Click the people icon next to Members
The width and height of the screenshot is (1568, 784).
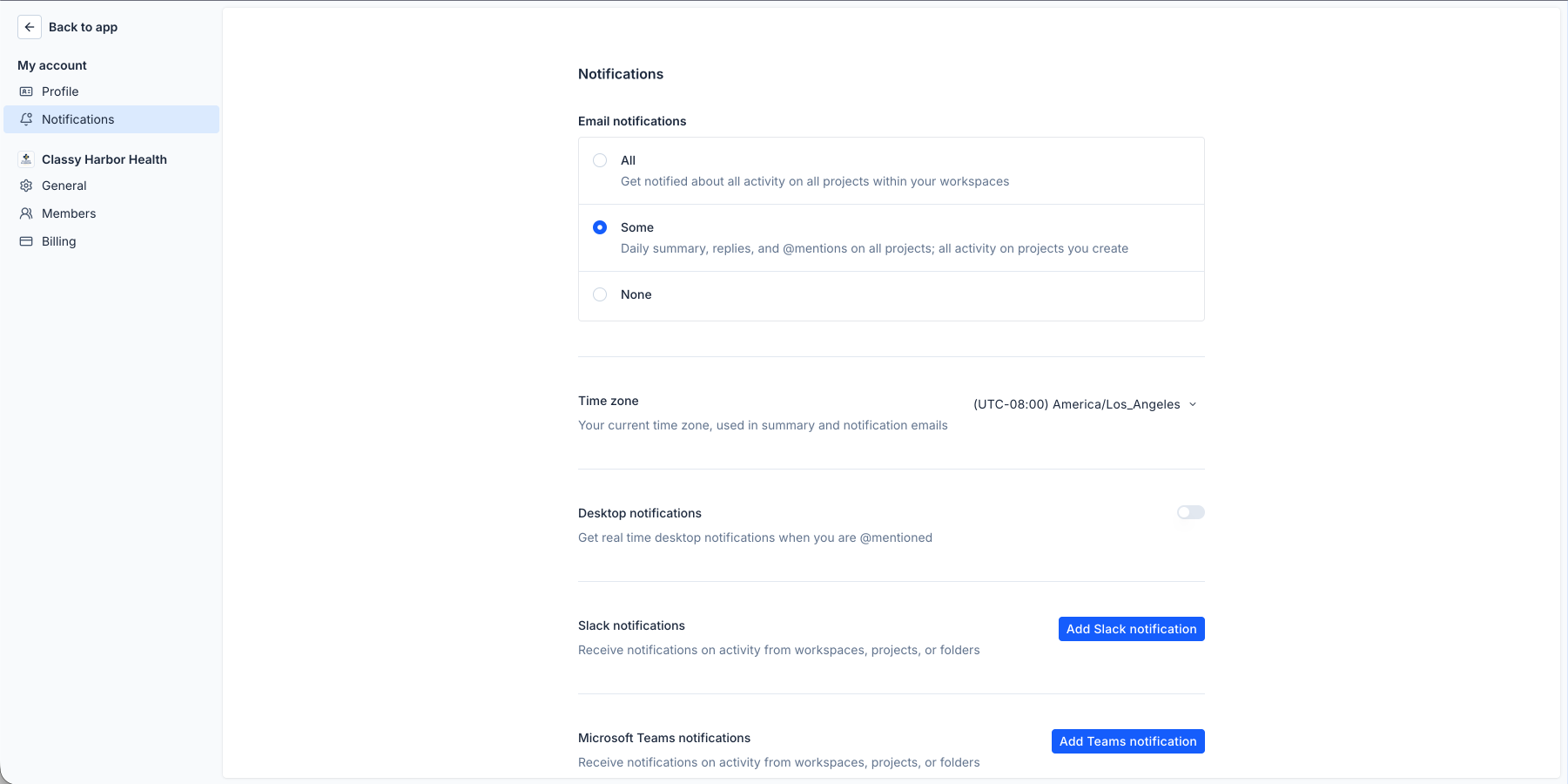pos(27,213)
